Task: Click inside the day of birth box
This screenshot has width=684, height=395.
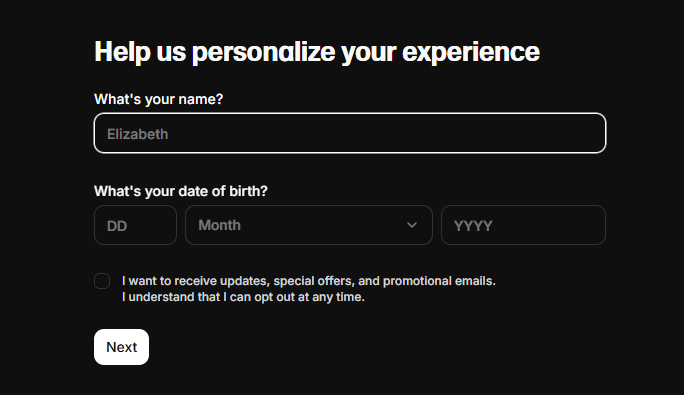Action: point(135,225)
